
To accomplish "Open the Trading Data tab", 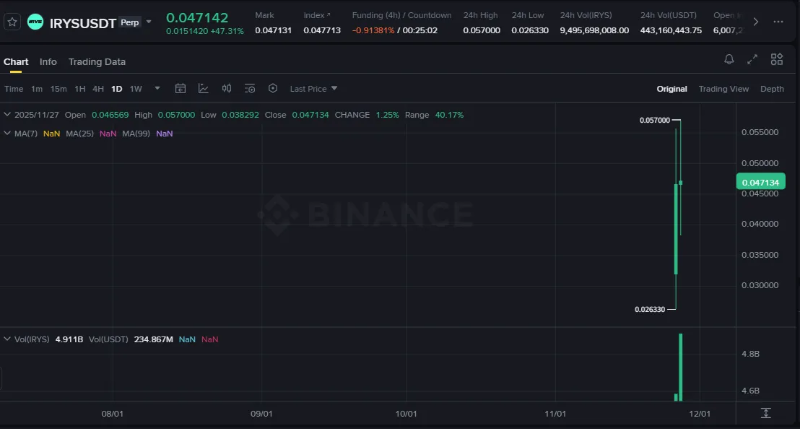I will click(x=97, y=62).
